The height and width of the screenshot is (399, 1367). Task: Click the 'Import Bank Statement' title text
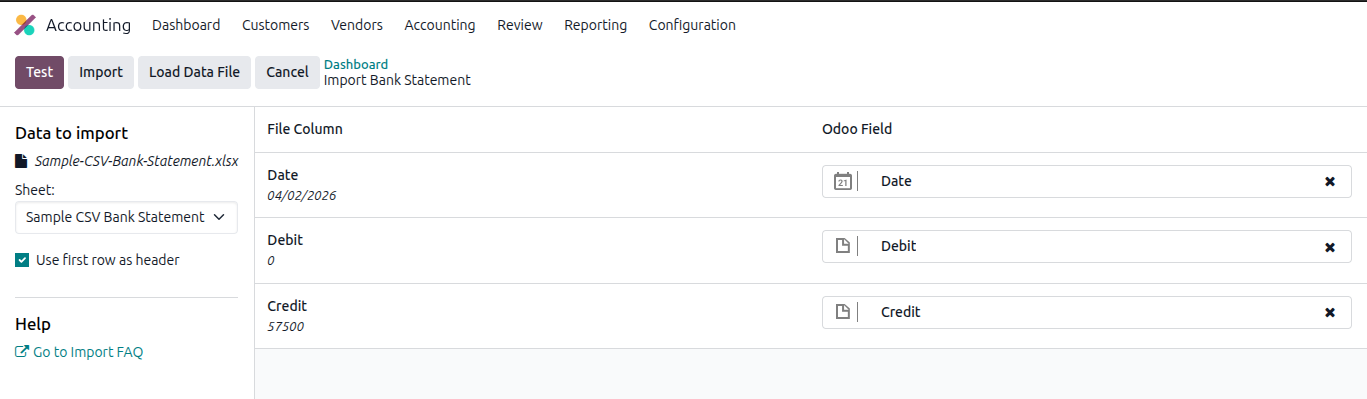tap(397, 80)
